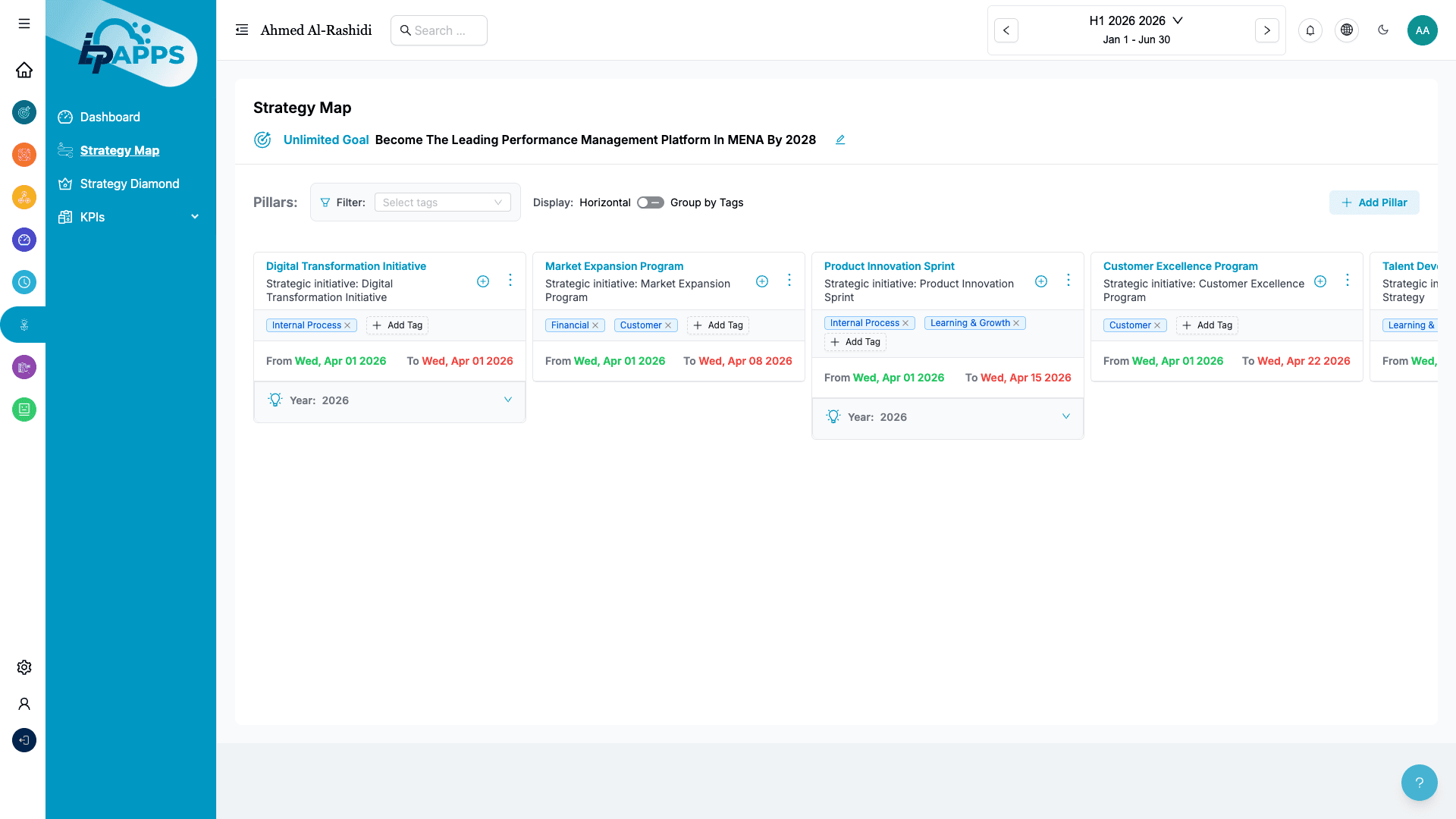
Task: Click the Add Pillar button
Action: coord(1373,202)
